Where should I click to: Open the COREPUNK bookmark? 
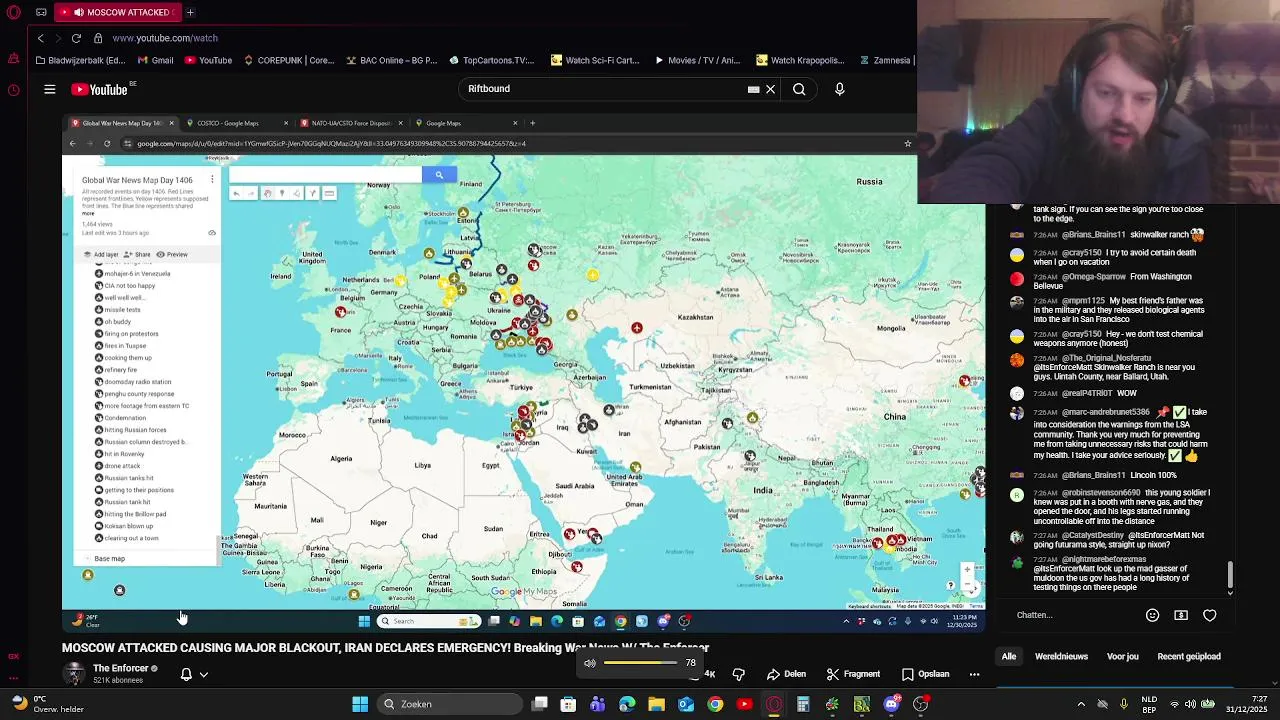(288, 60)
